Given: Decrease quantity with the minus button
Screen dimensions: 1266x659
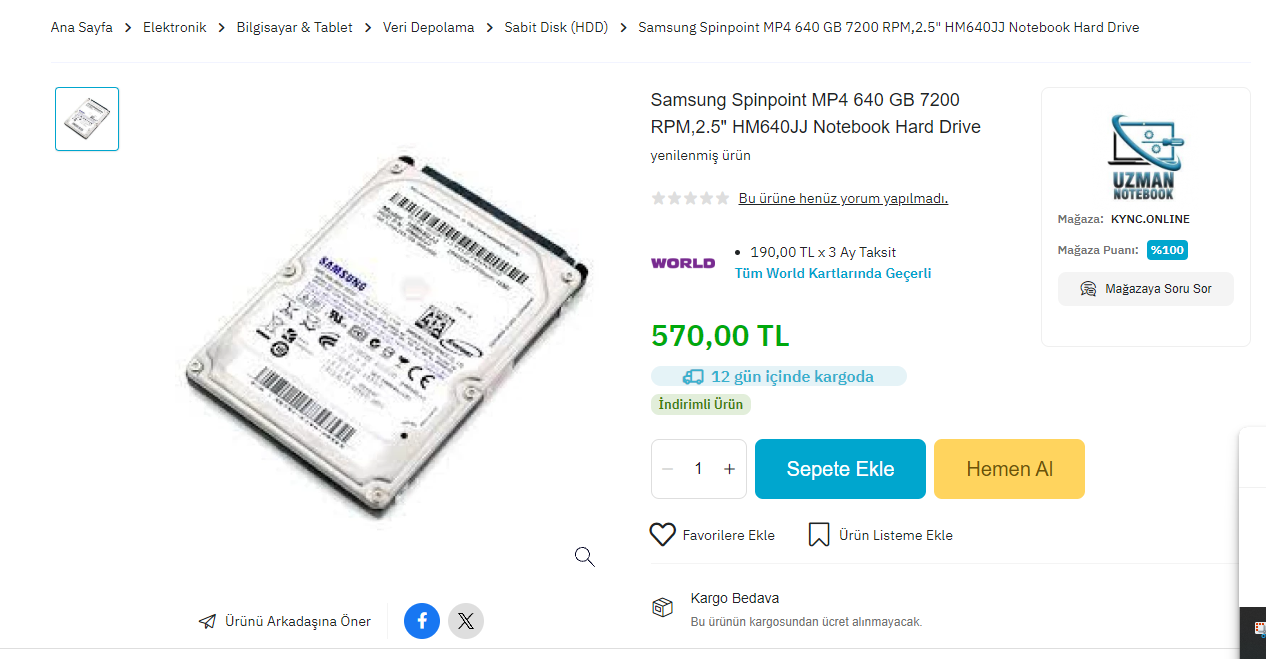Looking at the screenshot, I should [668, 469].
